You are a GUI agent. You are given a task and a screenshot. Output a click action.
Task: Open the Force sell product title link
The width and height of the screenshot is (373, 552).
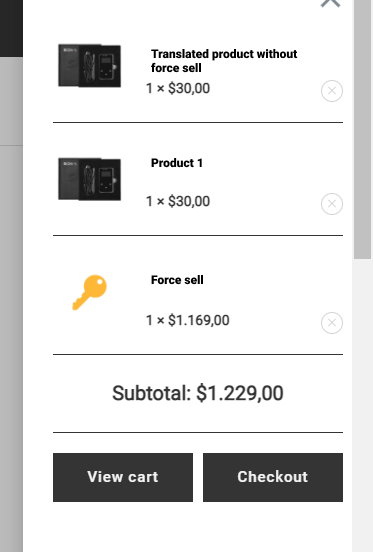click(x=177, y=280)
